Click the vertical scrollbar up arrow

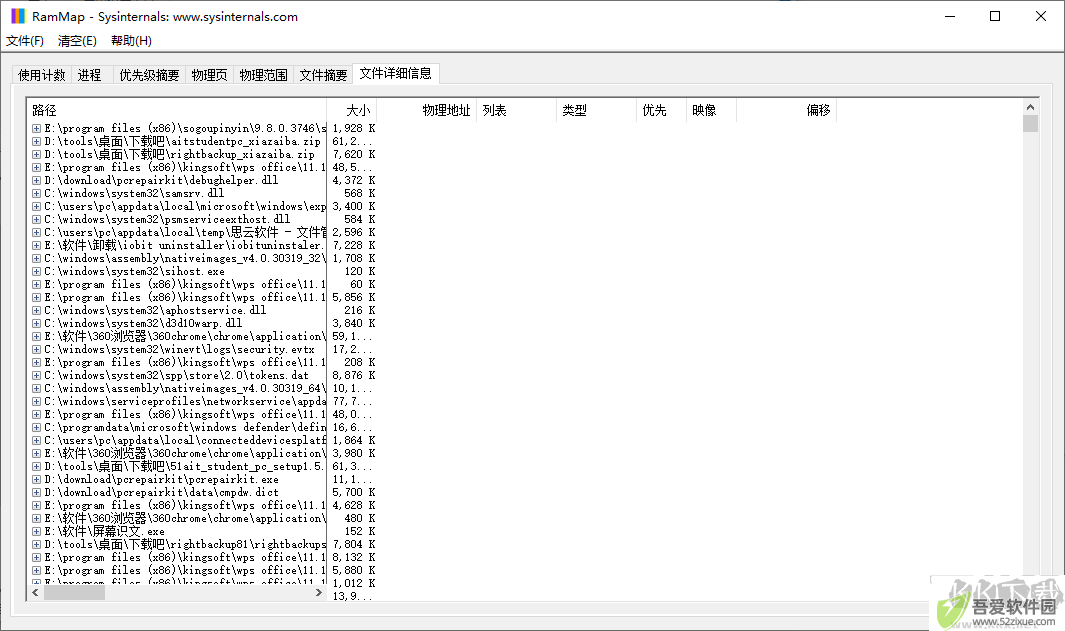pos(1030,107)
